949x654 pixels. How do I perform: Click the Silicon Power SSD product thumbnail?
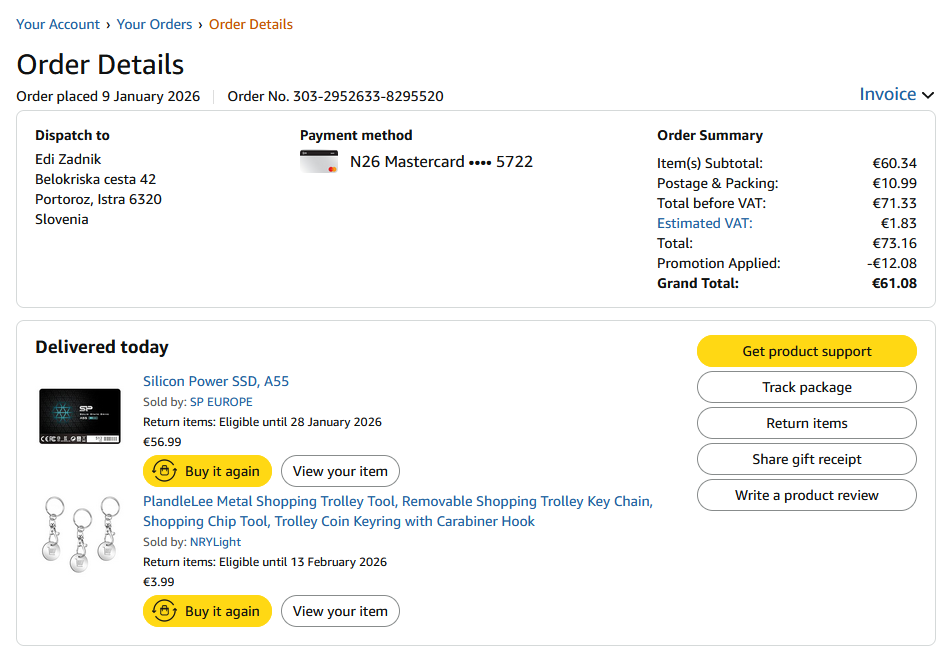pos(80,416)
